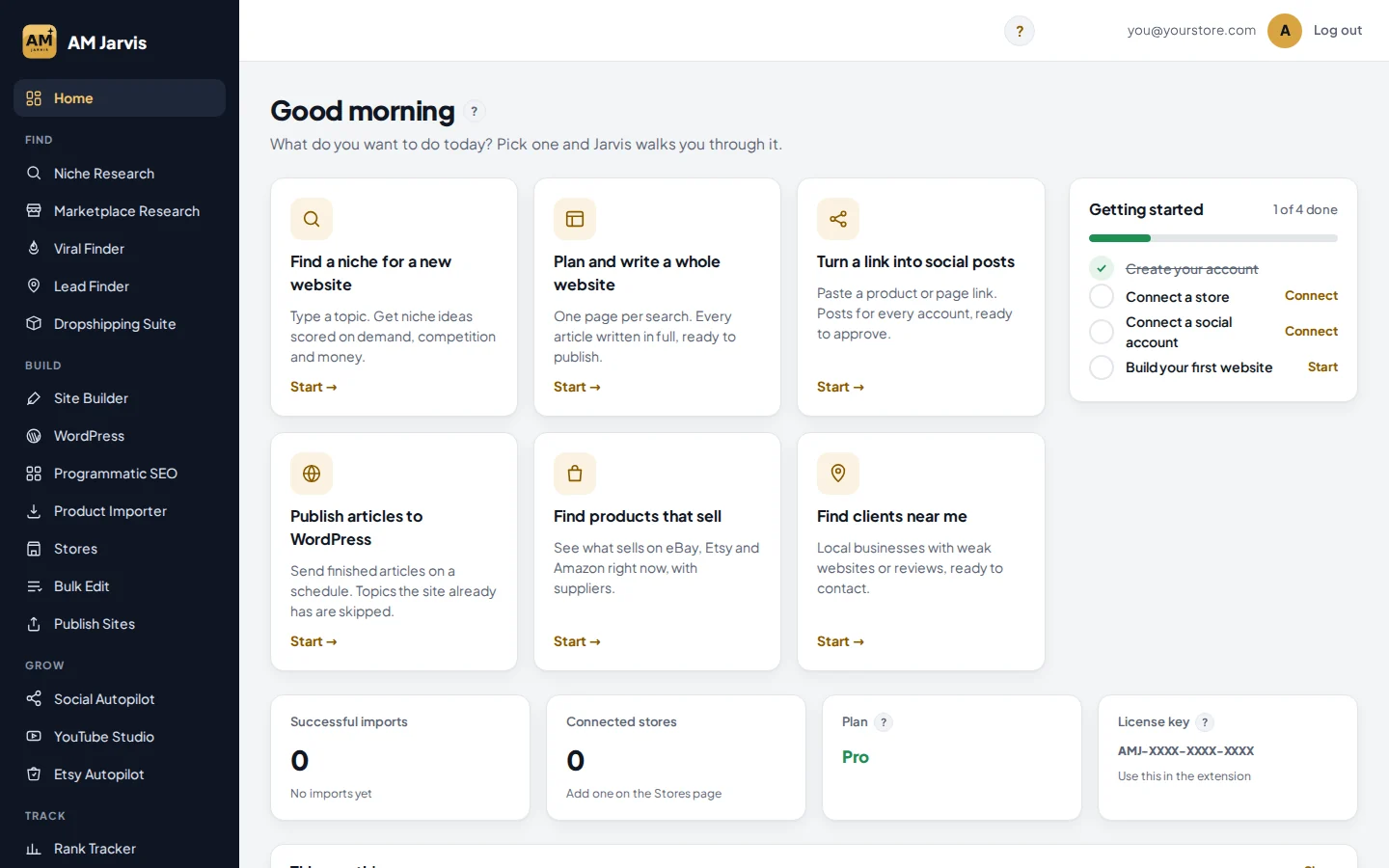This screenshot has width=1389, height=868.
Task: Click the search icon on the niche card
Action: click(312, 219)
